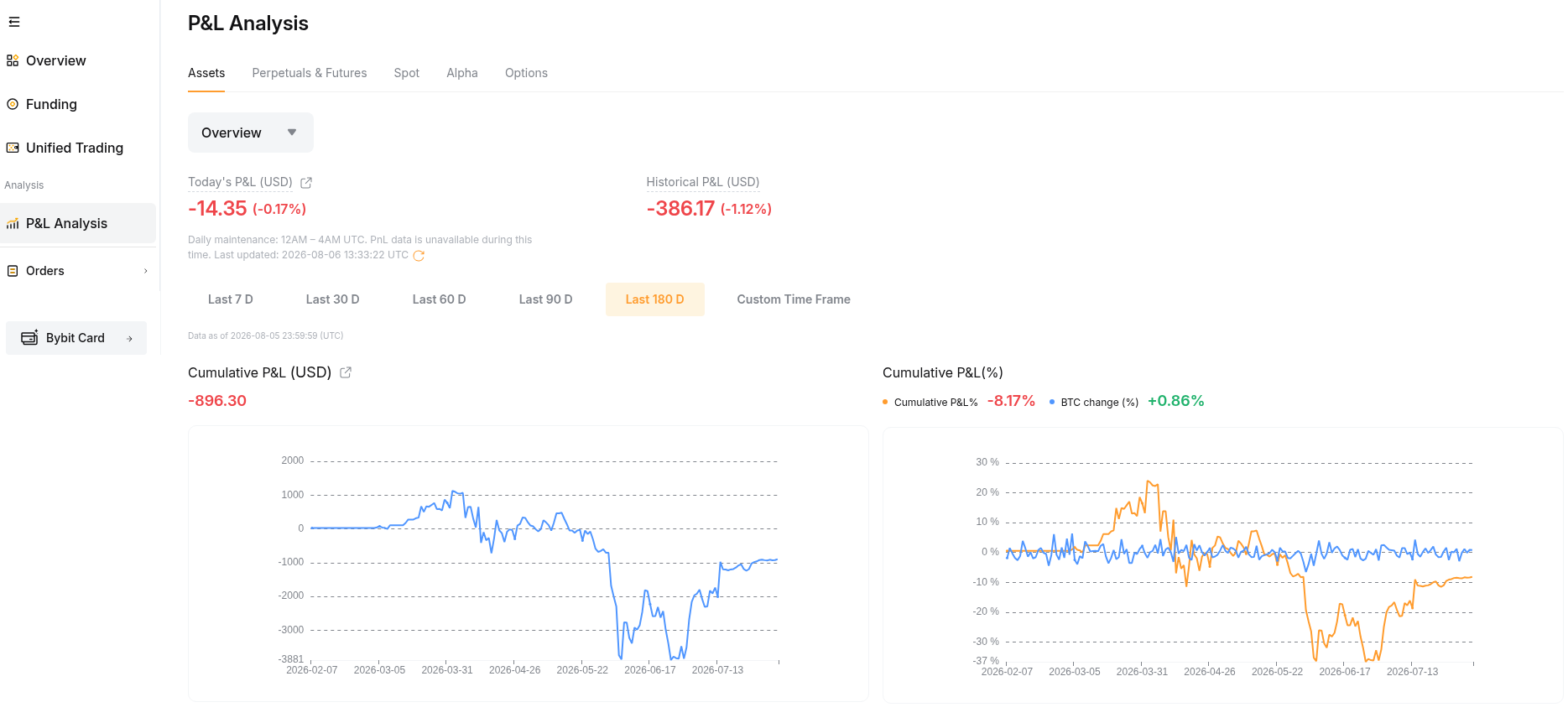This screenshot has width=1568, height=723.
Task: Select the Last 90 D range
Action: pyautogui.click(x=545, y=299)
